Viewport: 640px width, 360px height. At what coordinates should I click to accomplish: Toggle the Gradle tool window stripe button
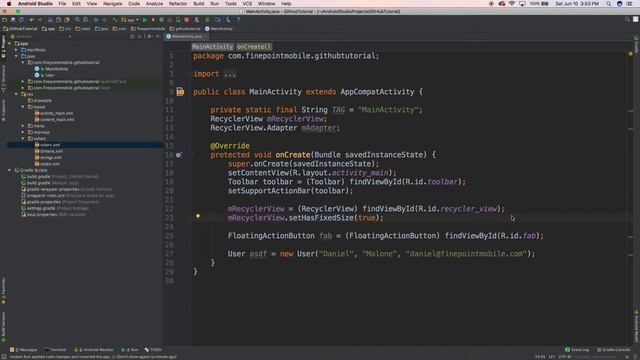coord(636,44)
